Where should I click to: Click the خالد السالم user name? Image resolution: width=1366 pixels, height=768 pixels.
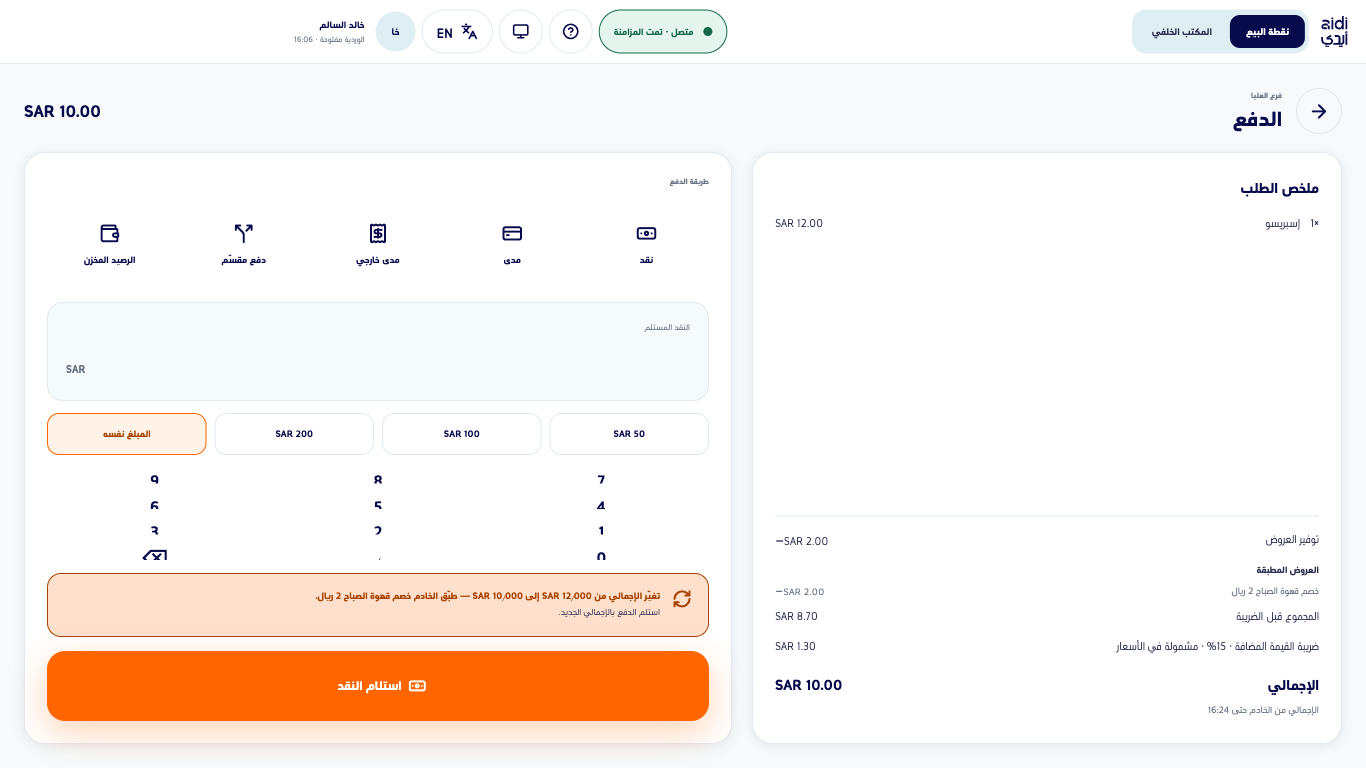(x=342, y=24)
